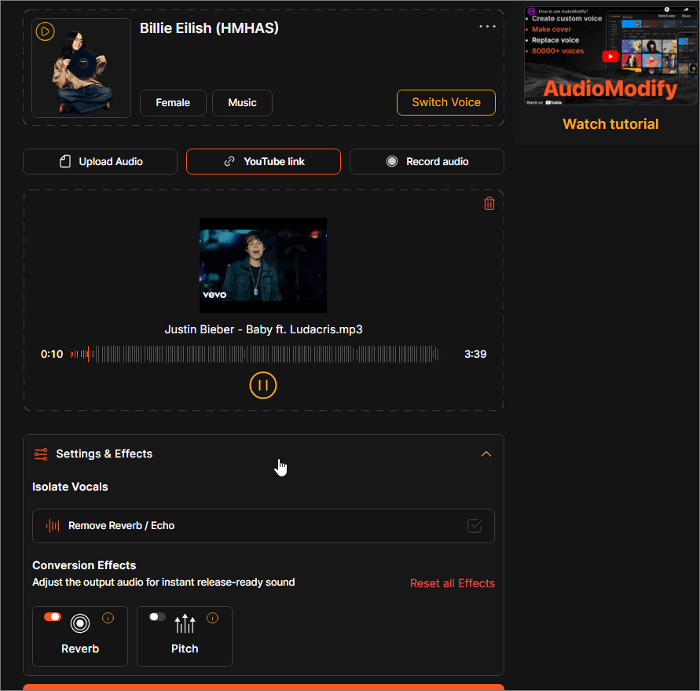Play the AudioModify tutorial video thumbnail
The image size is (700, 691).
[610, 56]
